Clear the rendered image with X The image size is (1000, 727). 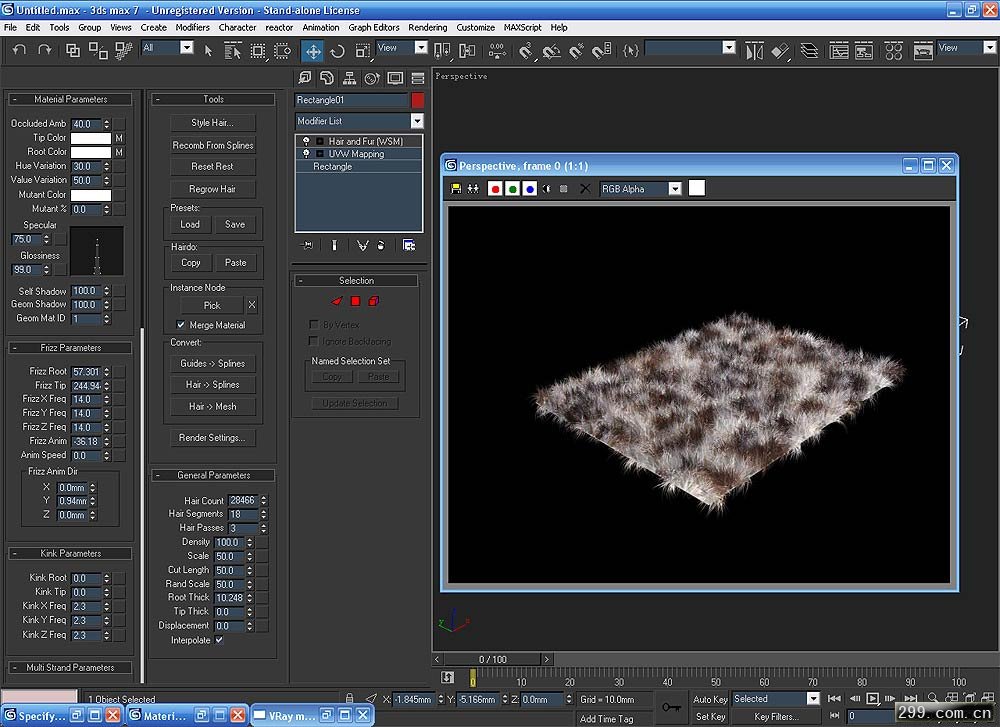pos(585,189)
